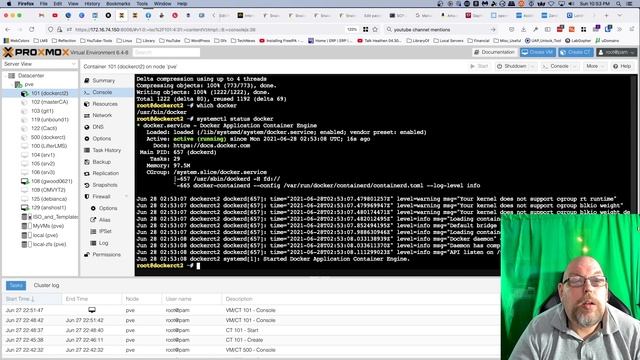Reload the page in Firefox

(32, 29)
